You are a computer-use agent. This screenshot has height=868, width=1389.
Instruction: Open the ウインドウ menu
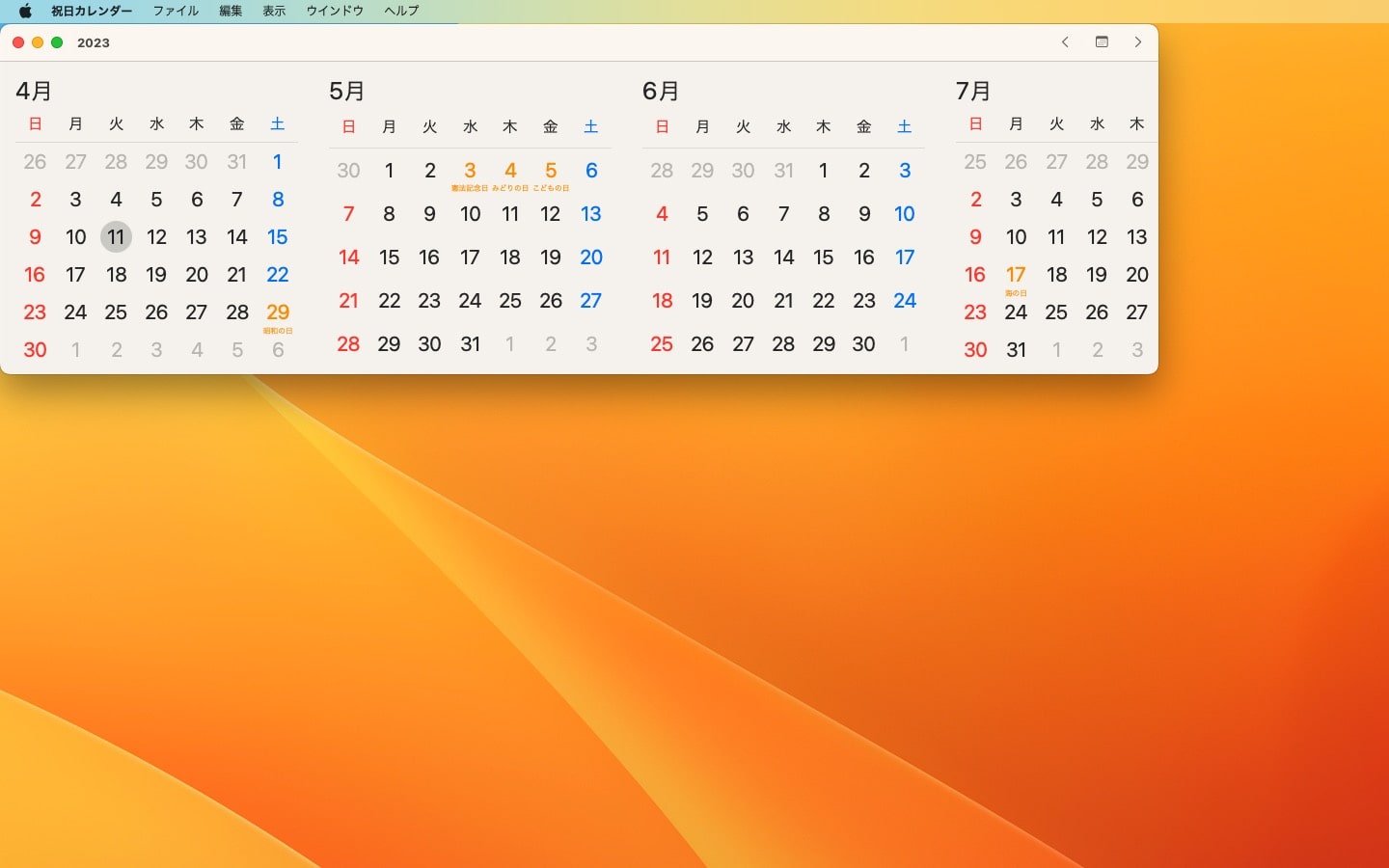click(x=335, y=12)
